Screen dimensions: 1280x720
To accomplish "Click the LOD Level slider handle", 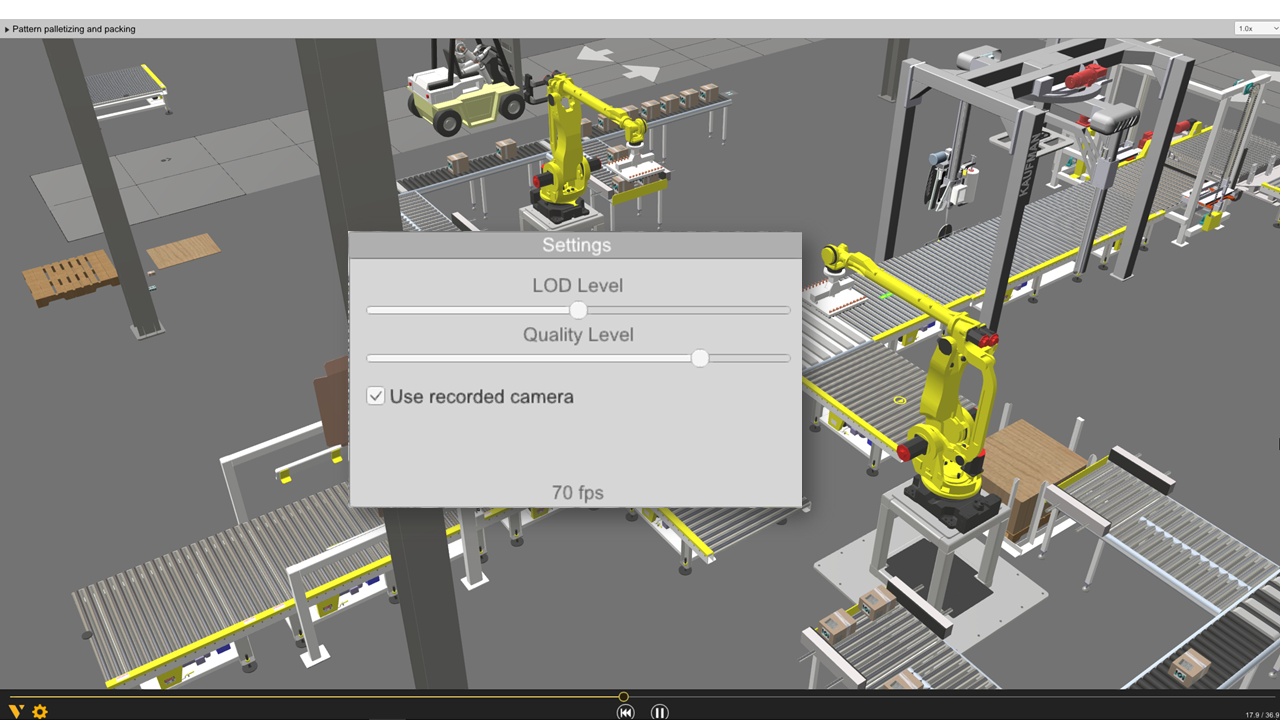I will [578, 310].
